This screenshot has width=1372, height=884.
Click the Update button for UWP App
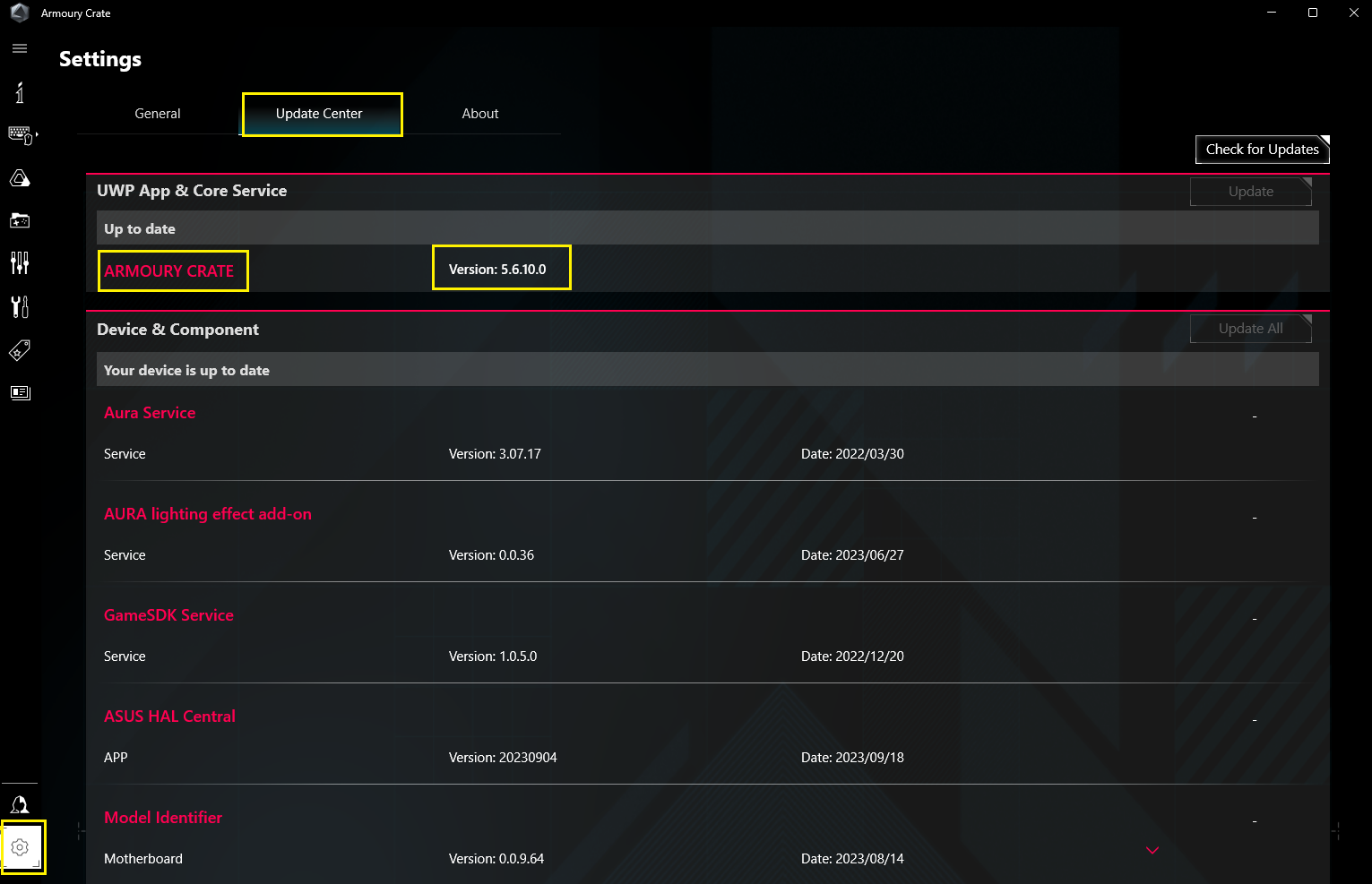[x=1251, y=192]
